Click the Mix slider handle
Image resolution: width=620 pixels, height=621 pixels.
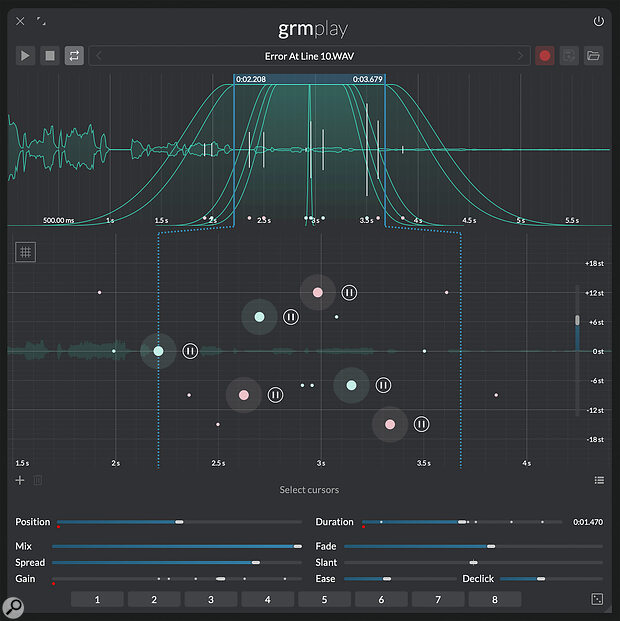pyautogui.click(x=298, y=547)
